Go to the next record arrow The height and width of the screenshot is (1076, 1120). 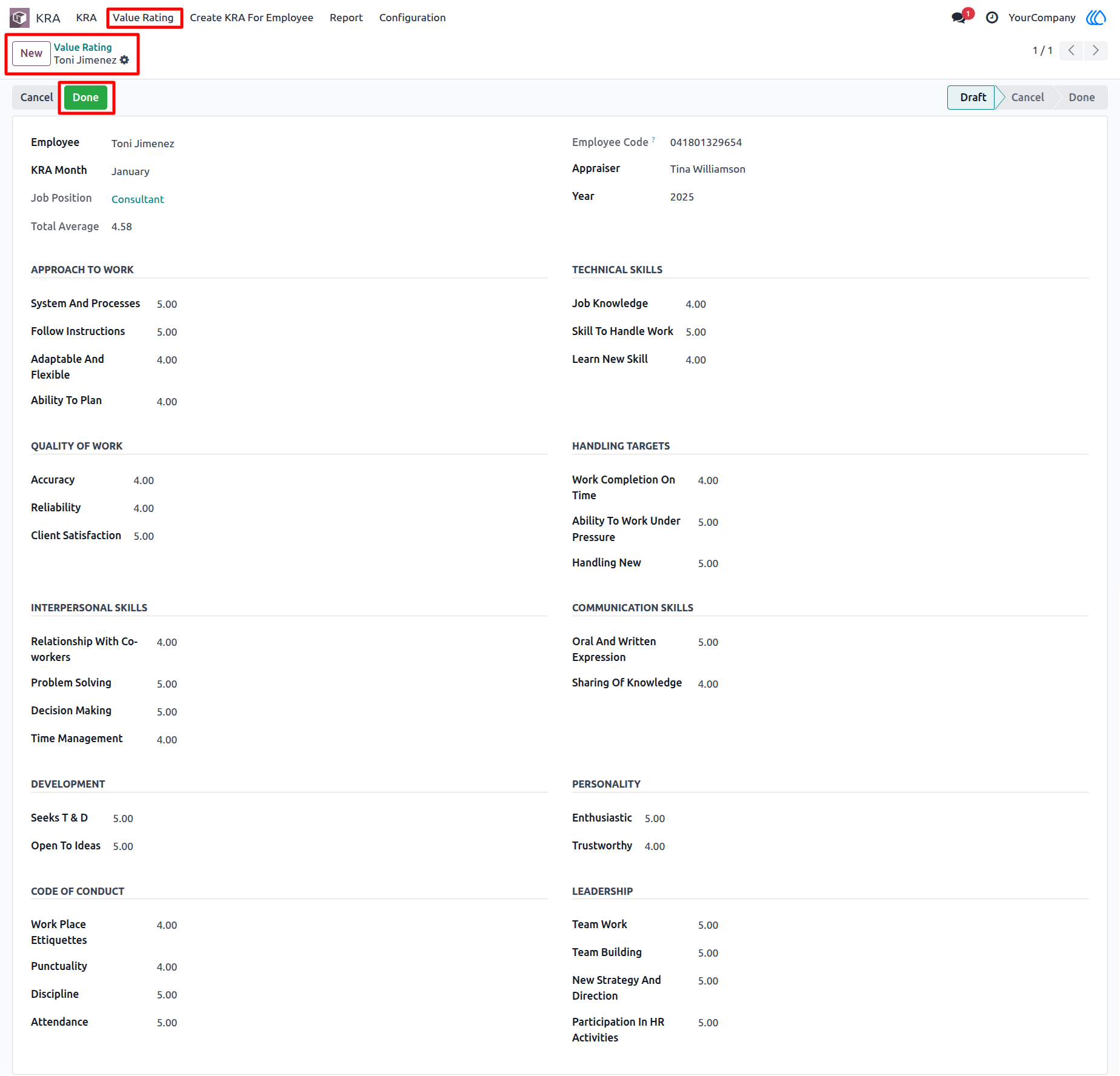(1096, 50)
